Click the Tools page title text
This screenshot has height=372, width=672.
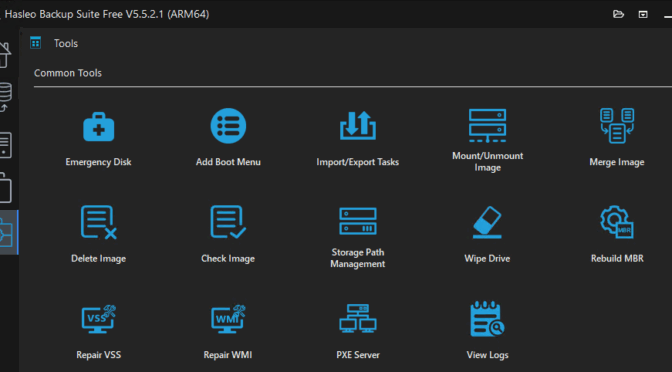point(66,43)
